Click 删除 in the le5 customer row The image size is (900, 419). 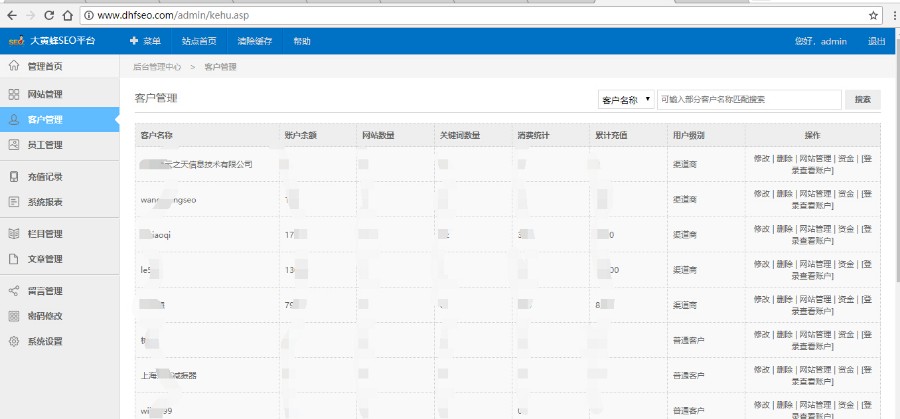pos(784,264)
